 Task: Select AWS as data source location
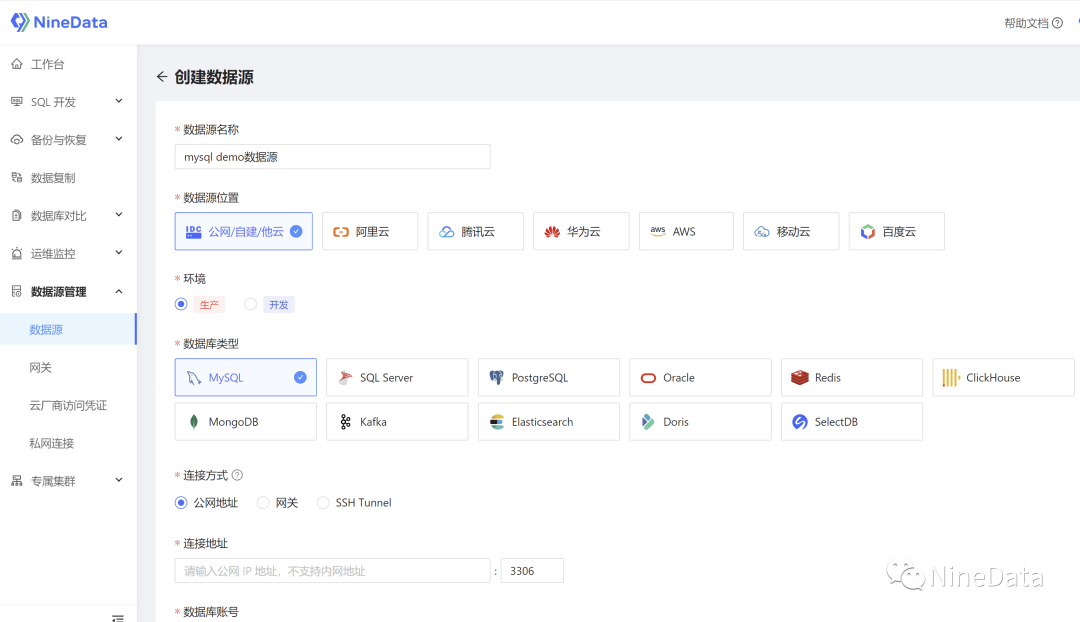[x=686, y=231]
